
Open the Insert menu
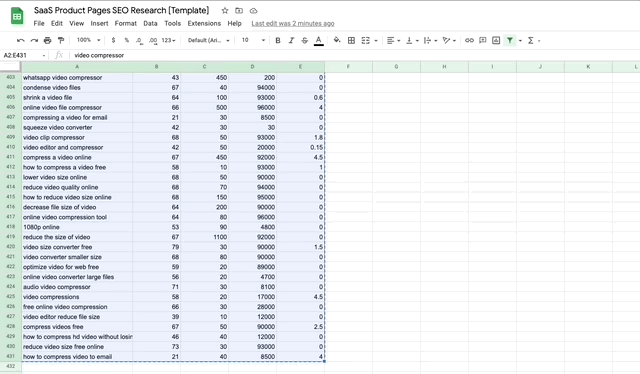tap(99, 23)
